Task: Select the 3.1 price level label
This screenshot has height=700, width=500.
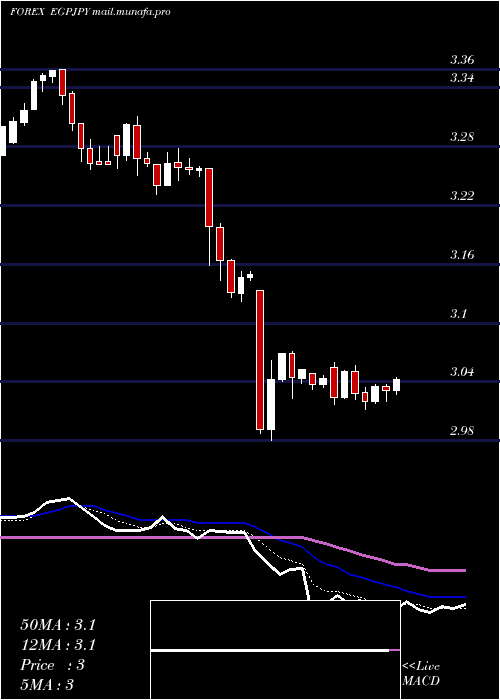Action: coord(458,313)
